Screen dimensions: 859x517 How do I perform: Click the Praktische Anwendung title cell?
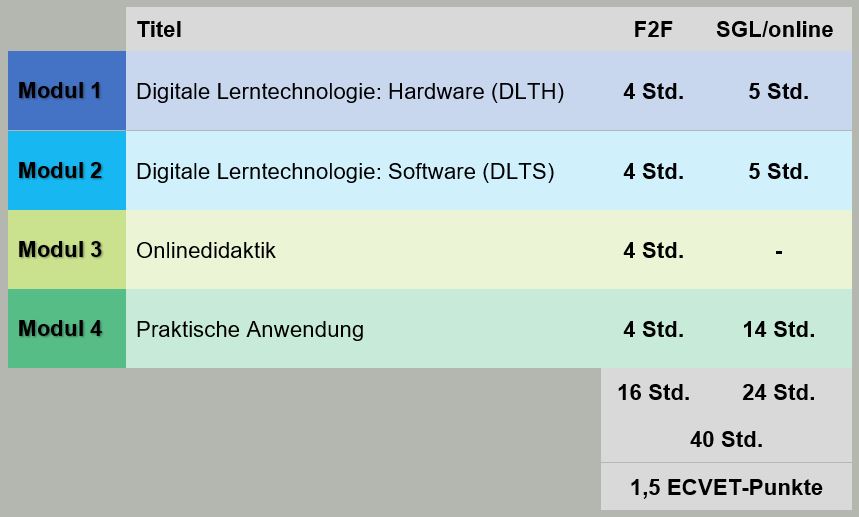(x=250, y=330)
